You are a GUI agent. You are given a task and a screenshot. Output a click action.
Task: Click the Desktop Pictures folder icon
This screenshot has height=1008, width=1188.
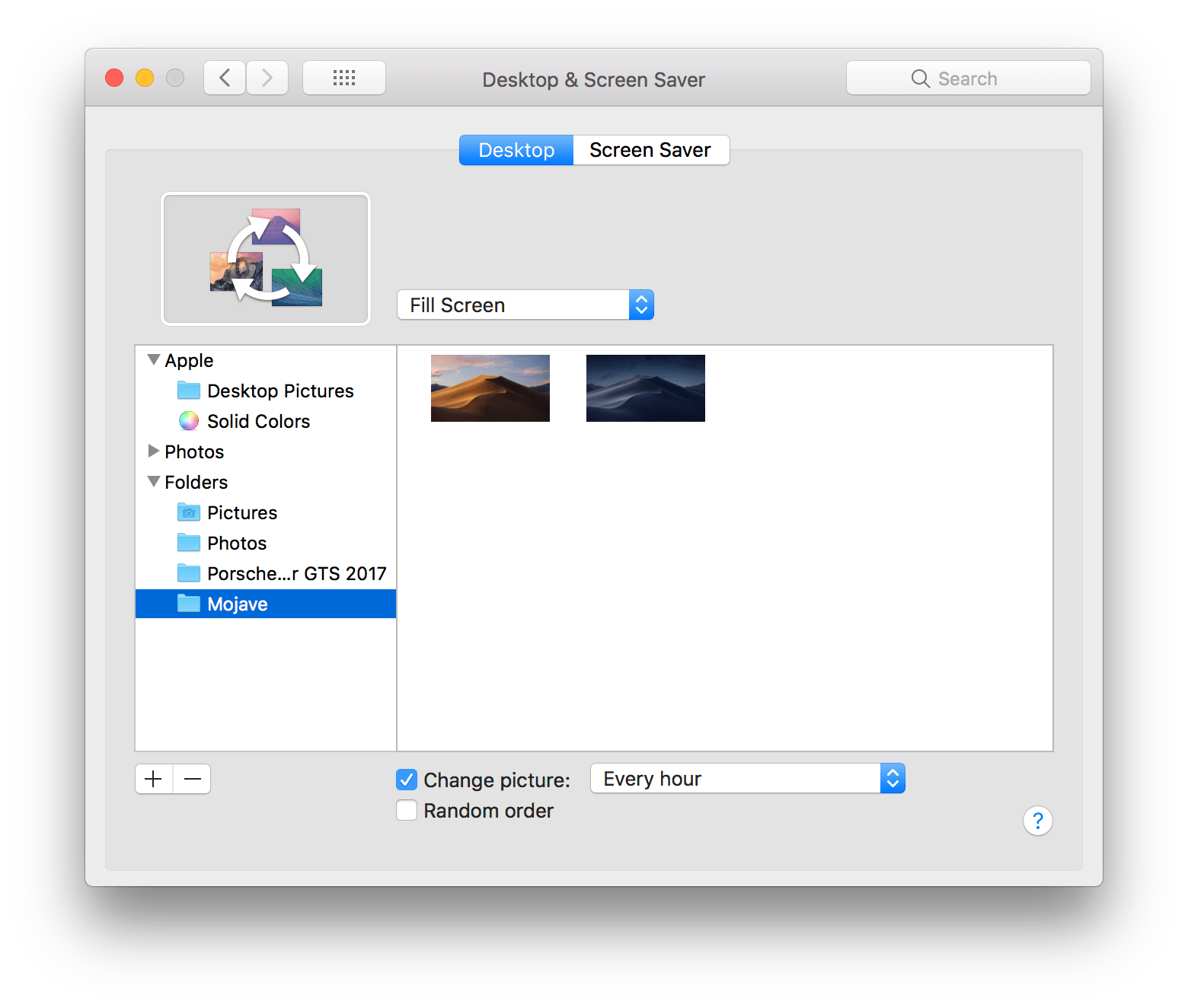pos(189,391)
